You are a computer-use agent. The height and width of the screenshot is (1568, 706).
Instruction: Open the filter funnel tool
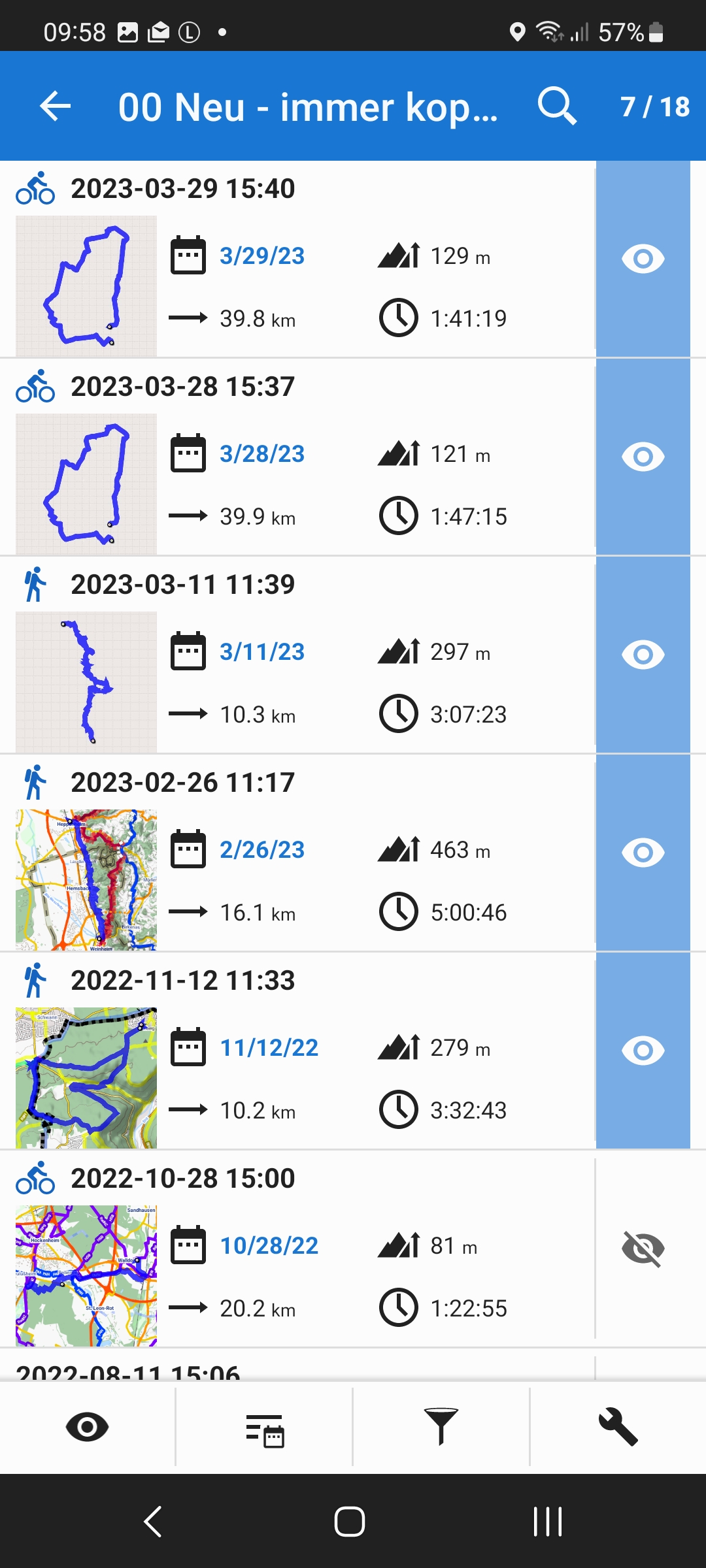tap(441, 1427)
